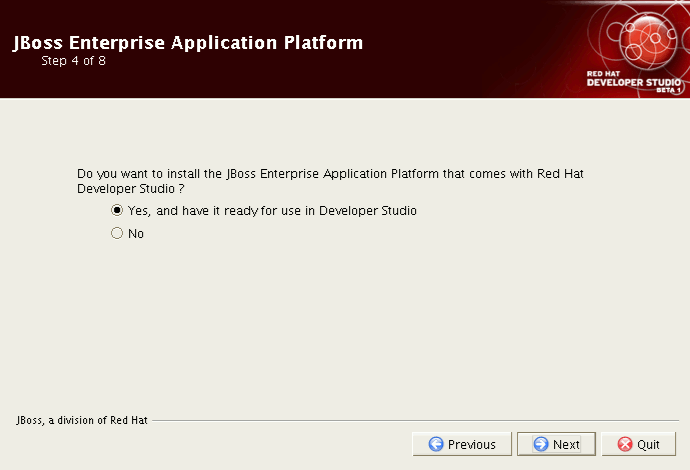Click the RED HAT DEVELOPER STUDIO logo text

[x=634, y=79]
